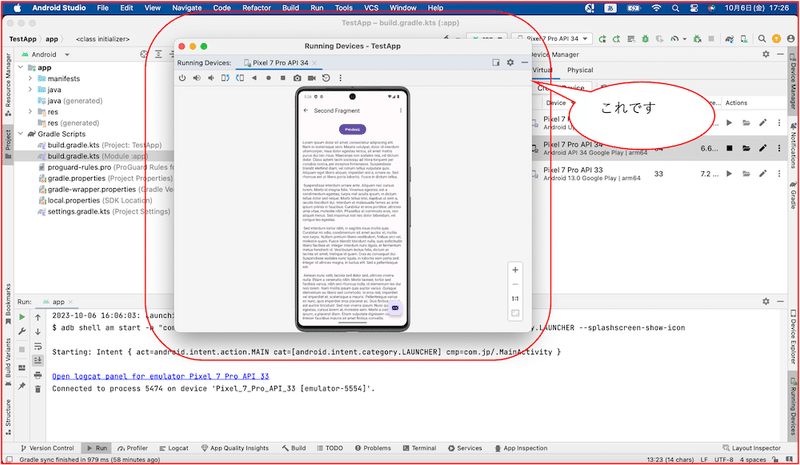Viewport: 800px width, 465px height.
Task: Open the Android project view dropdown
Action: coord(45,55)
